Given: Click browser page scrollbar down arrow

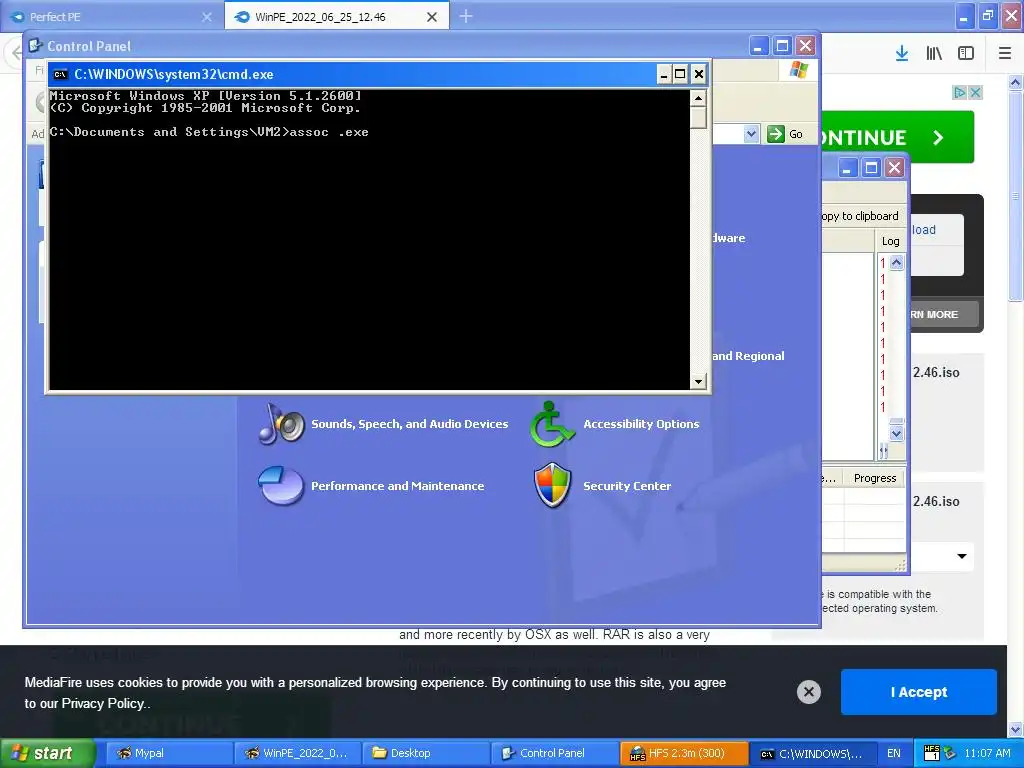Looking at the screenshot, I should pos(1016,729).
